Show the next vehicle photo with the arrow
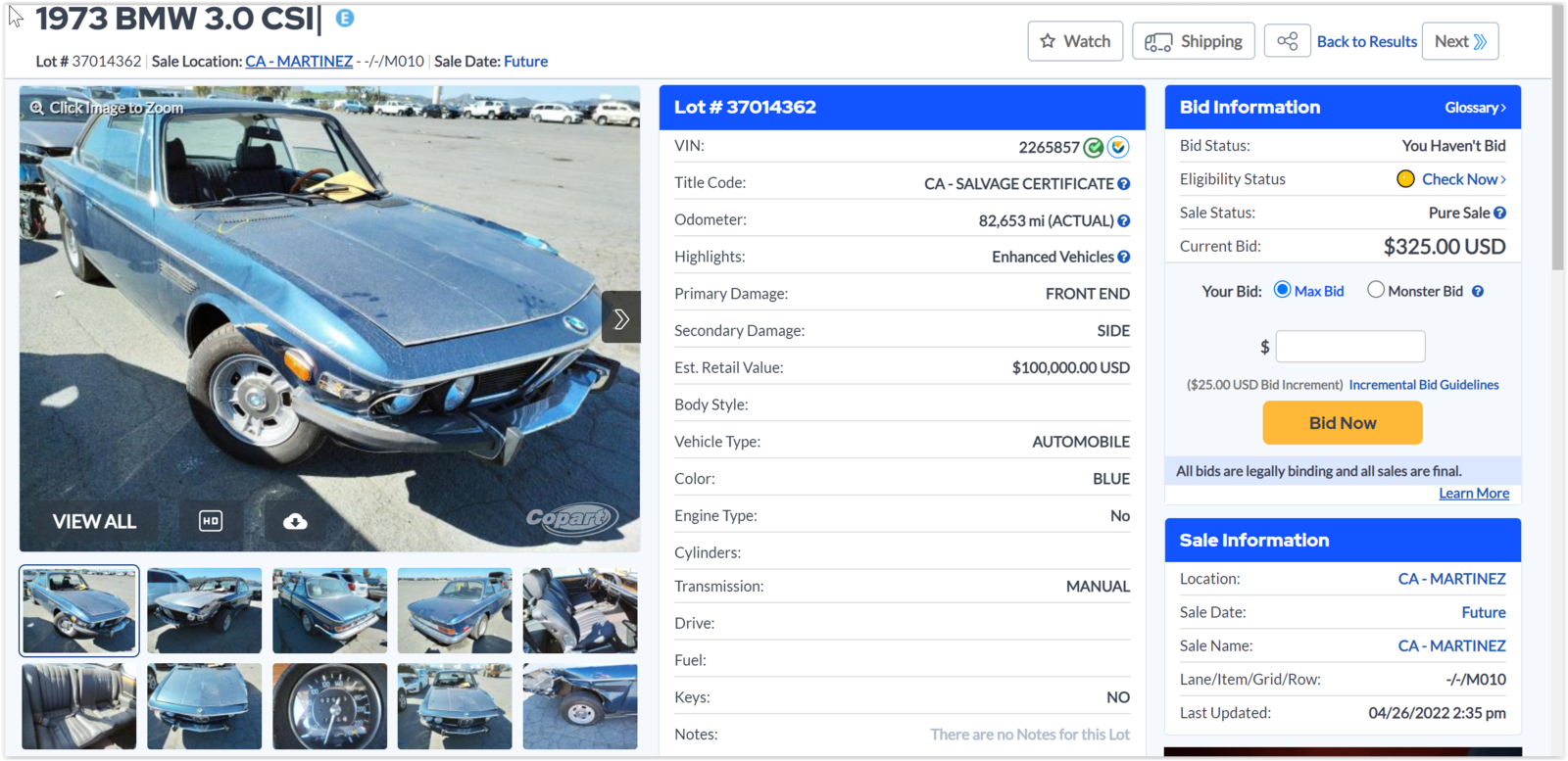Screen dimensions: 1568x761 point(621,317)
